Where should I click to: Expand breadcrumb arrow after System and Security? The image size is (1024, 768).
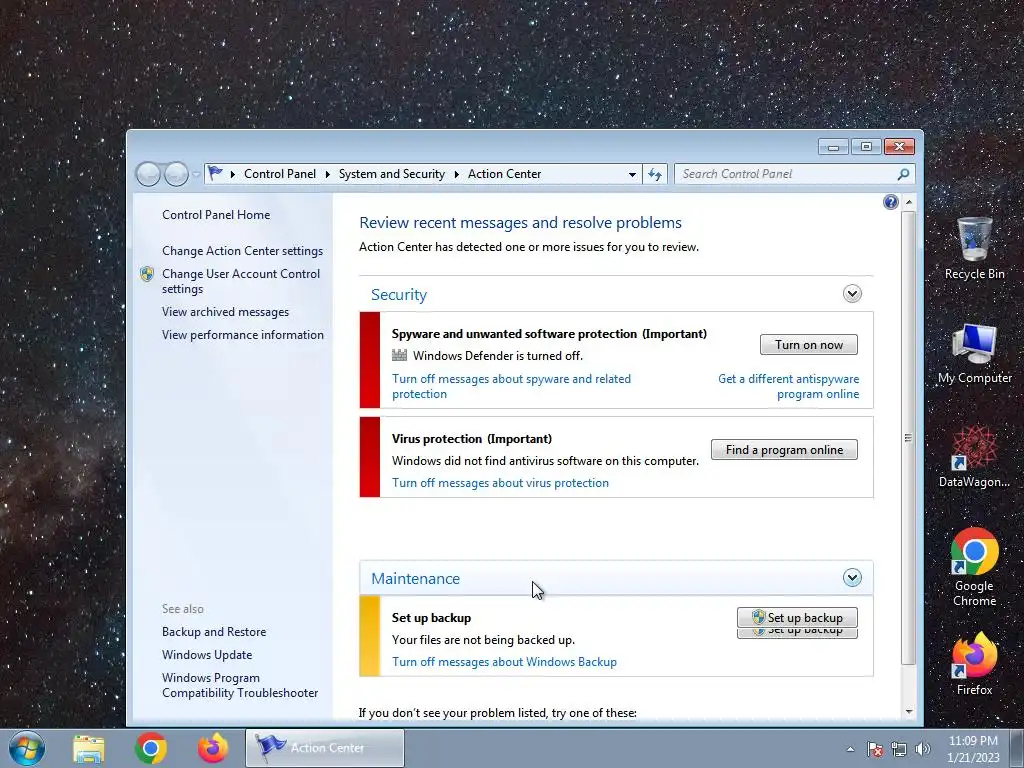pos(456,174)
